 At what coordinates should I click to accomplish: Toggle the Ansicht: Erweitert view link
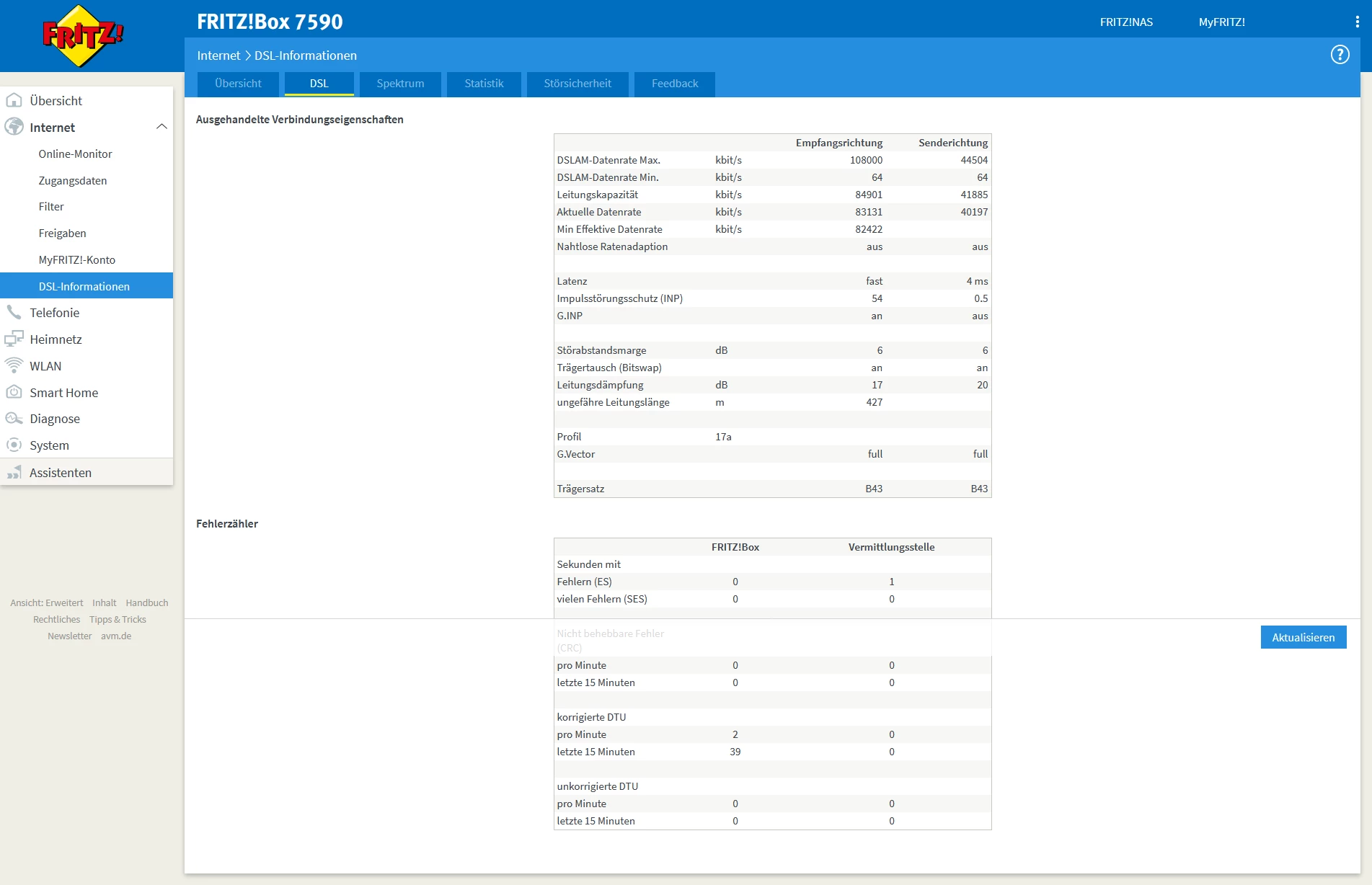[46, 602]
